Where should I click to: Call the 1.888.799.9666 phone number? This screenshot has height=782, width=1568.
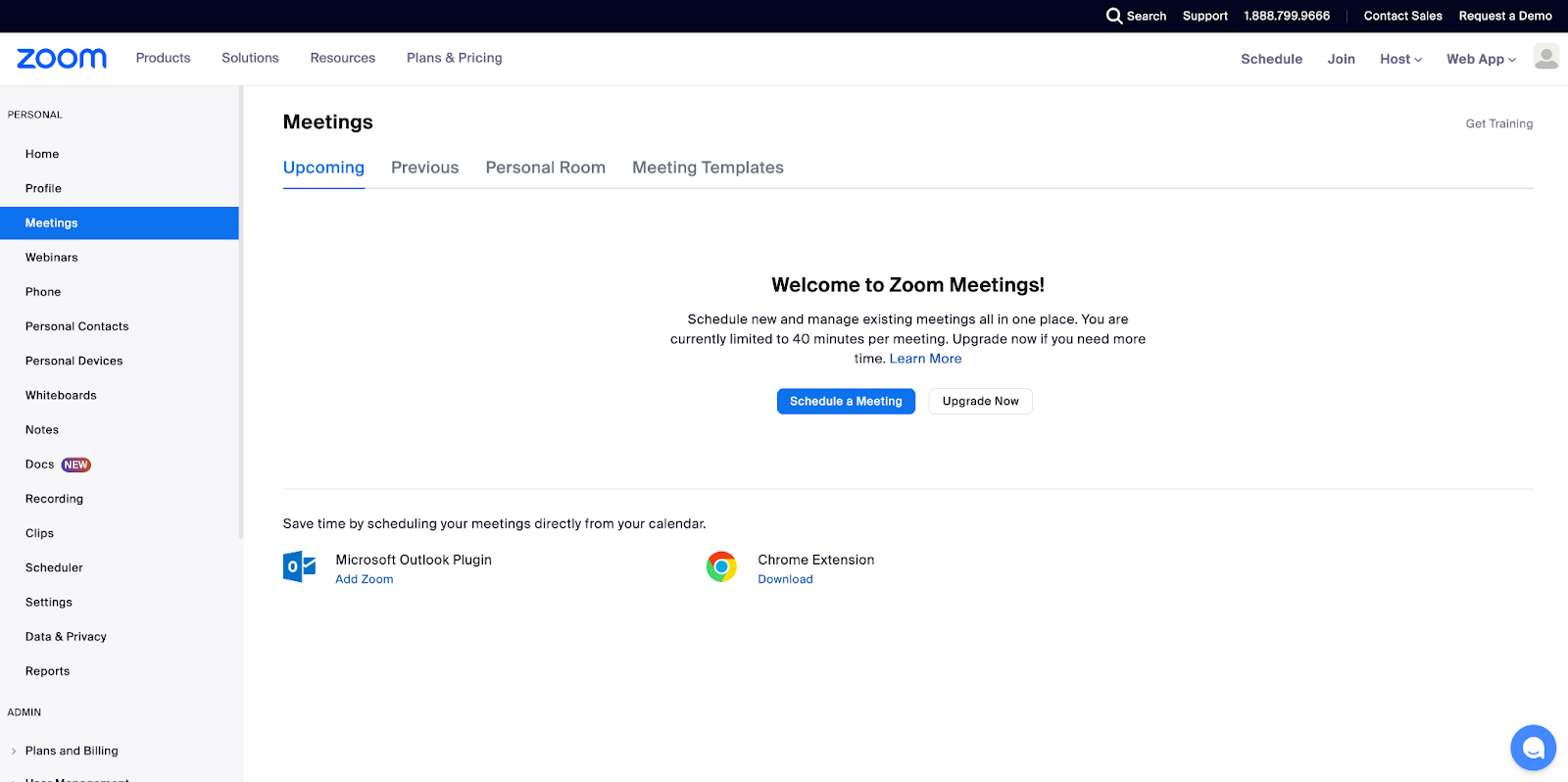tap(1287, 16)
